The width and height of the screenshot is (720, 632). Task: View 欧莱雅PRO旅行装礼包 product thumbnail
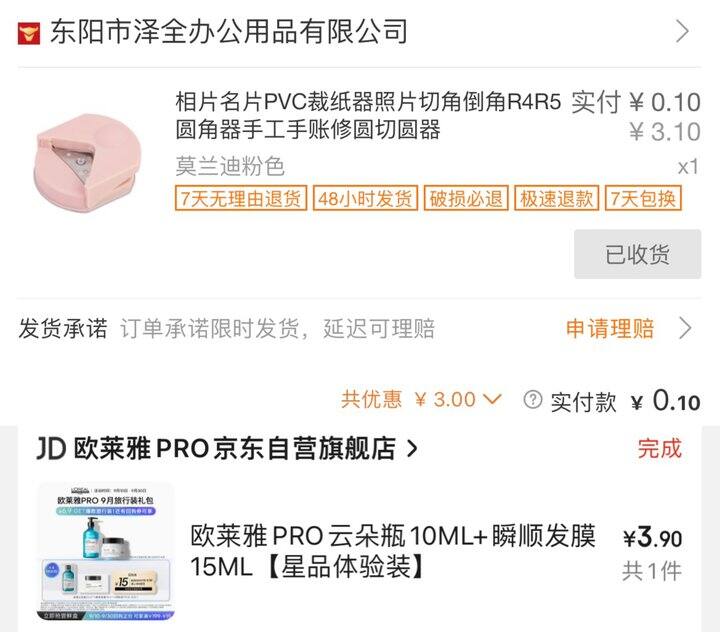pos(106,551)
